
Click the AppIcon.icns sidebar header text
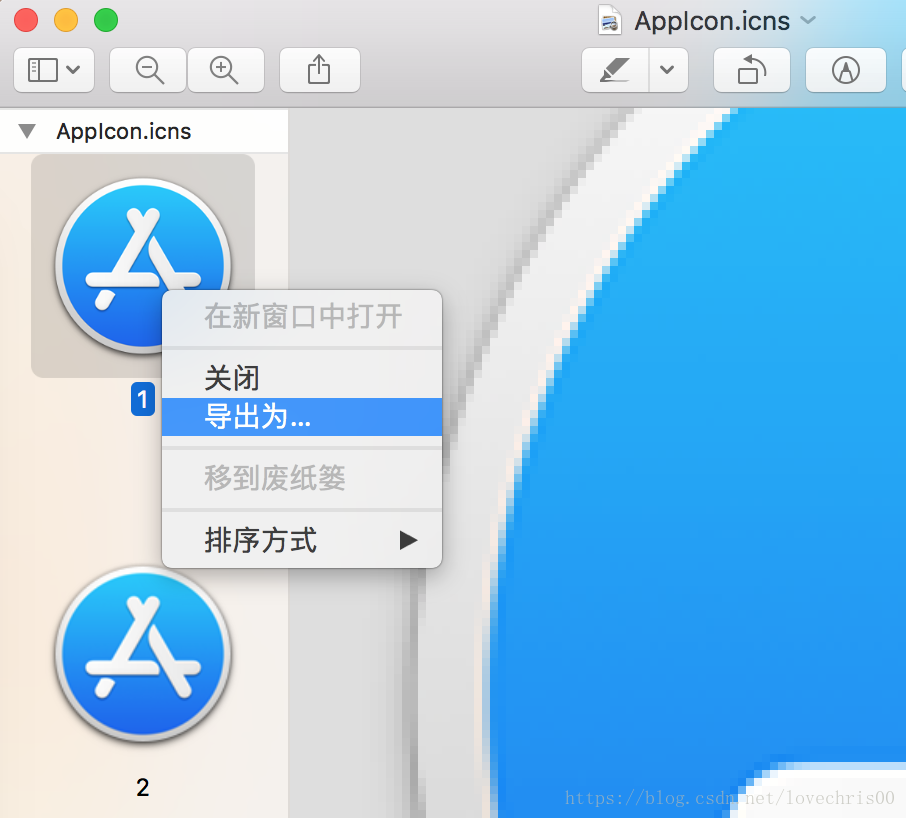coord(124,131)
